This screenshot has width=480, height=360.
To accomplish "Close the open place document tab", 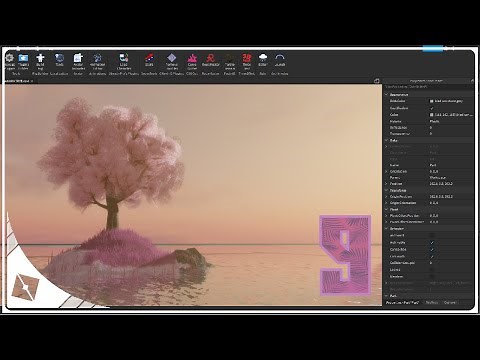I will [32, 81].
